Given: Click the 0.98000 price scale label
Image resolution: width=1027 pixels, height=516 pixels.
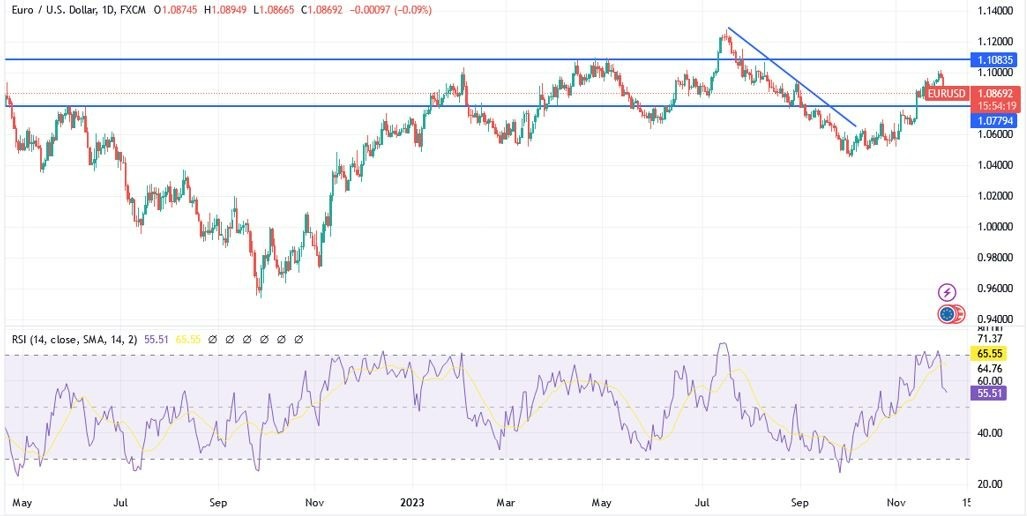Looking at the screenshot, I should [x=996, y=257].
